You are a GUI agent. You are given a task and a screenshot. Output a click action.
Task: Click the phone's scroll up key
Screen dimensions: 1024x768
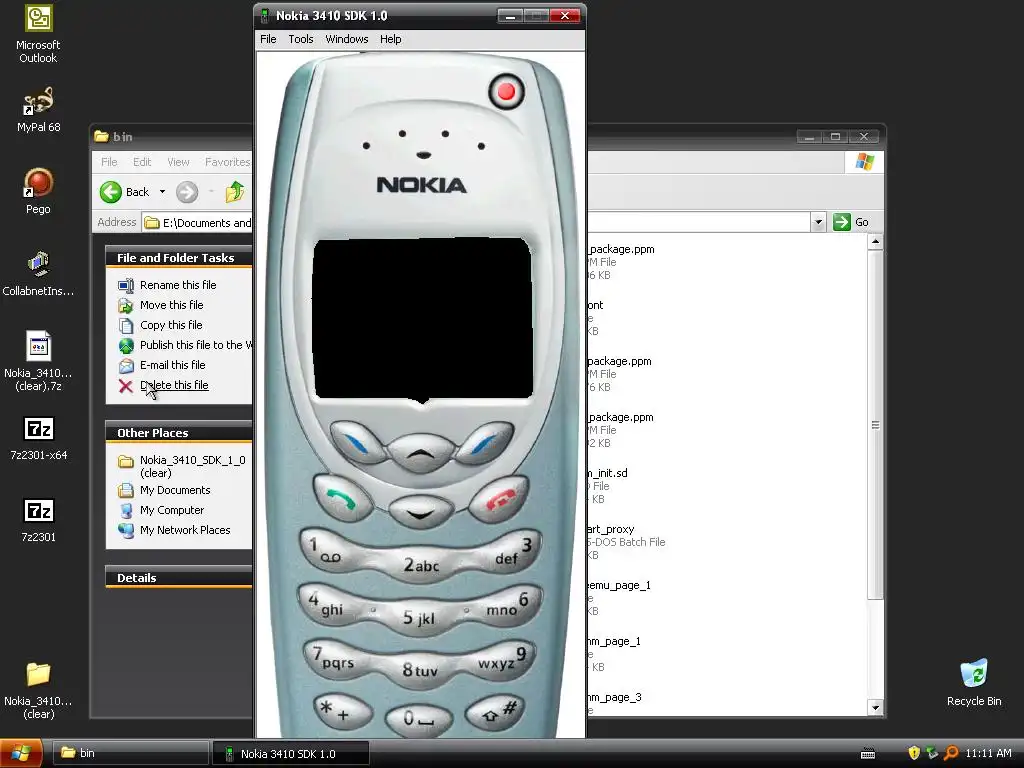tap(421, 451)
